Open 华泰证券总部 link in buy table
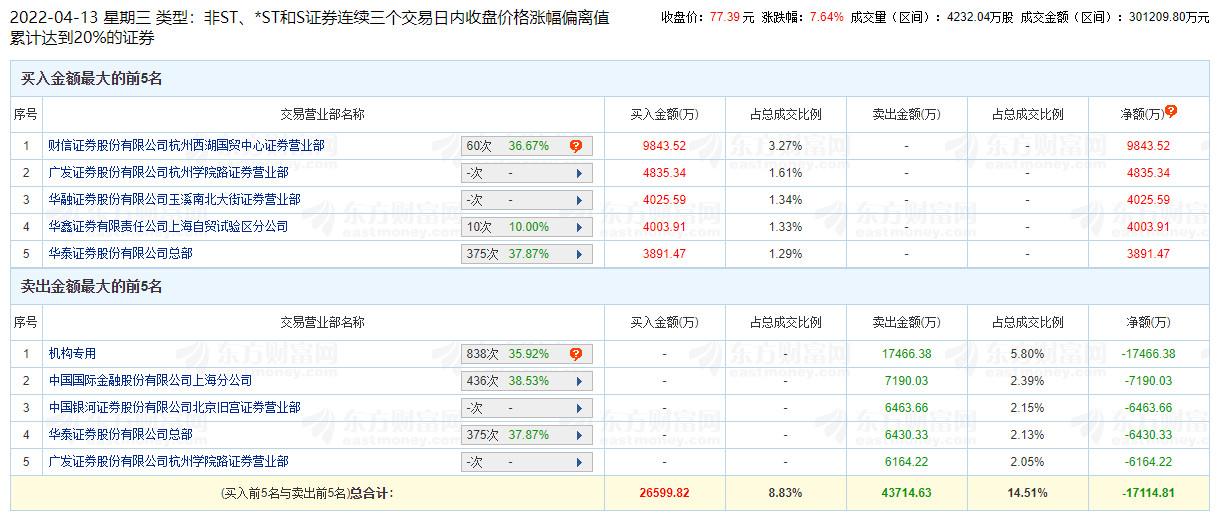The width and height of the screenshot is (1218, 519). pyautogui.click(x=120, y=254)
